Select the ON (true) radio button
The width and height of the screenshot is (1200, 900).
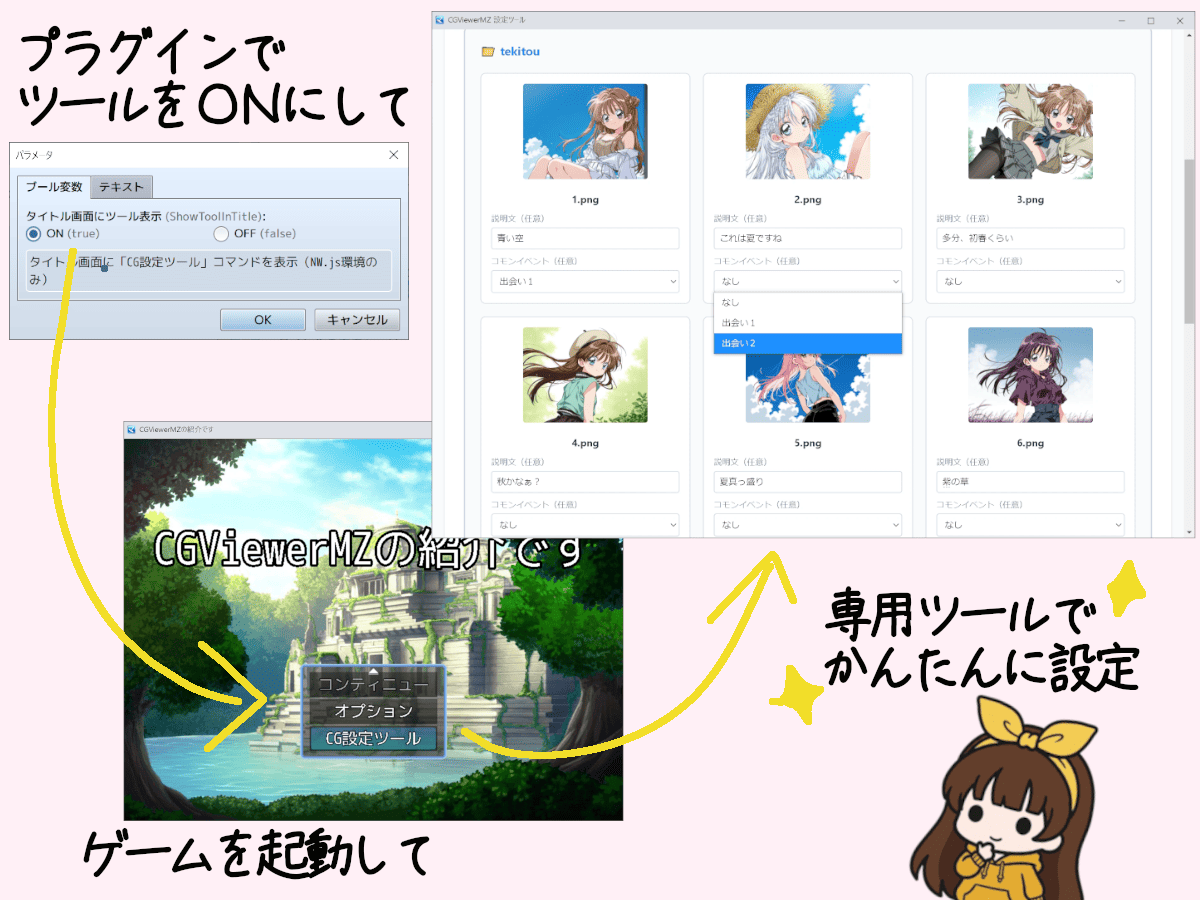35,234
